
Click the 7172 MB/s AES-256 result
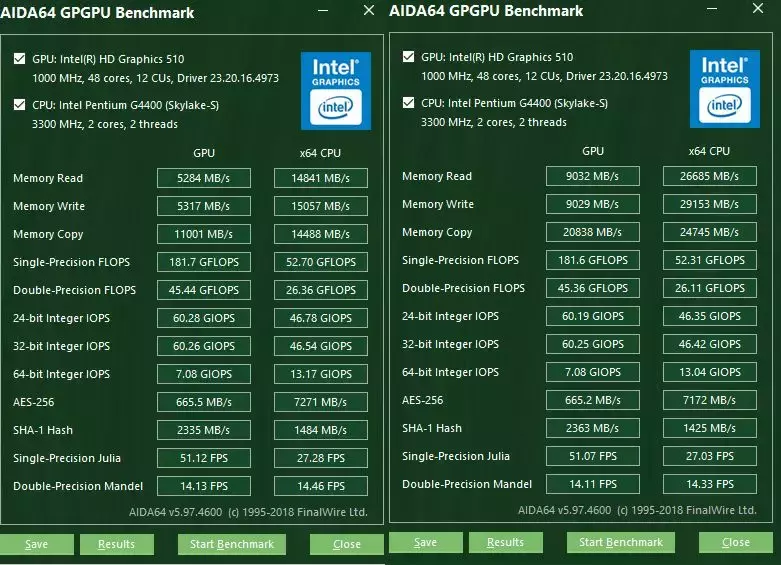tap(710, 400)
